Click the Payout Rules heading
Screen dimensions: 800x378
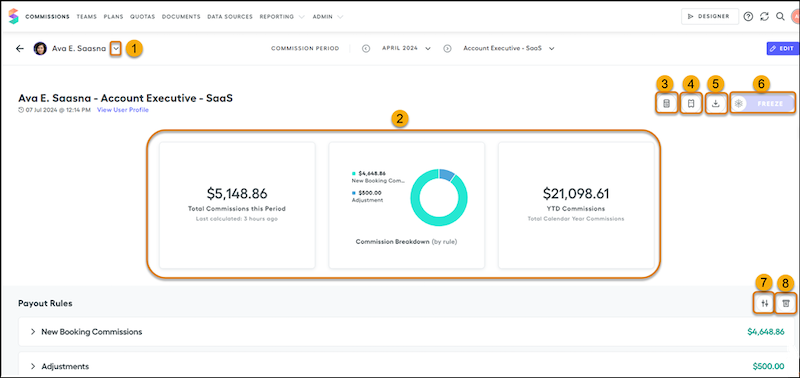click(x=45, y=303)
